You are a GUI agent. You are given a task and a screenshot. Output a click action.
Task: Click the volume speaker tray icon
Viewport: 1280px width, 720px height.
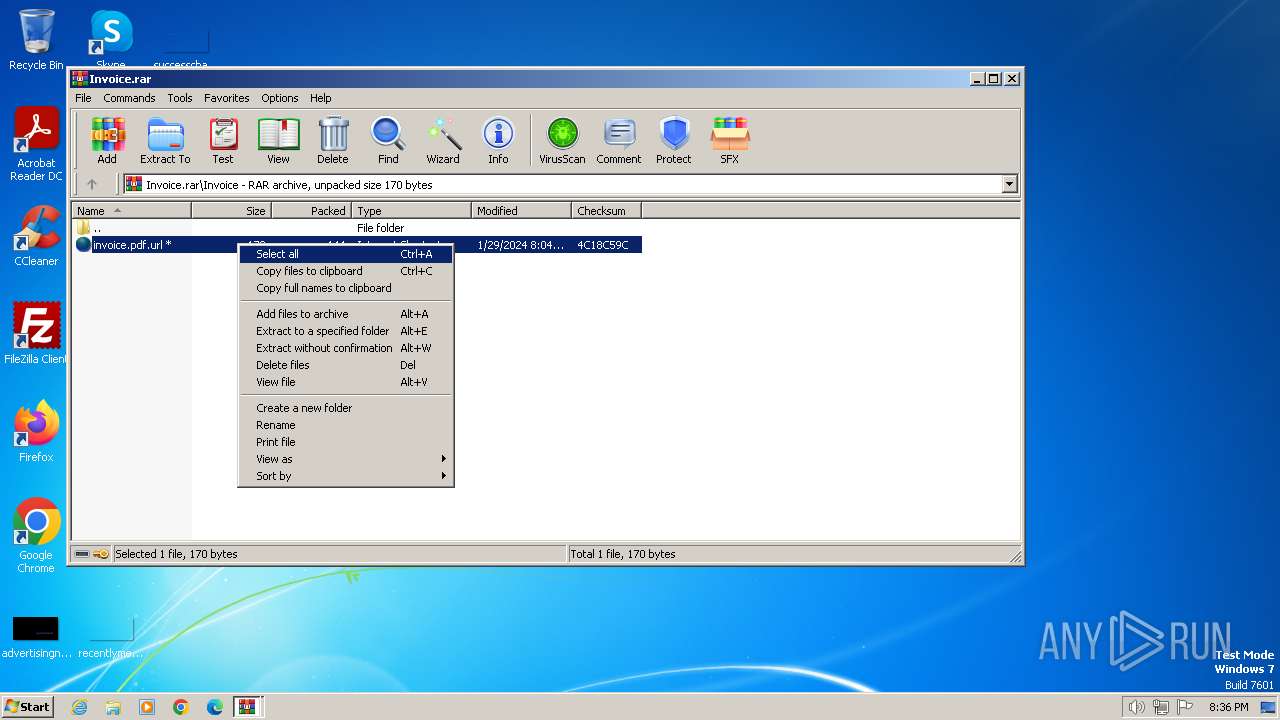[1137, 707]
